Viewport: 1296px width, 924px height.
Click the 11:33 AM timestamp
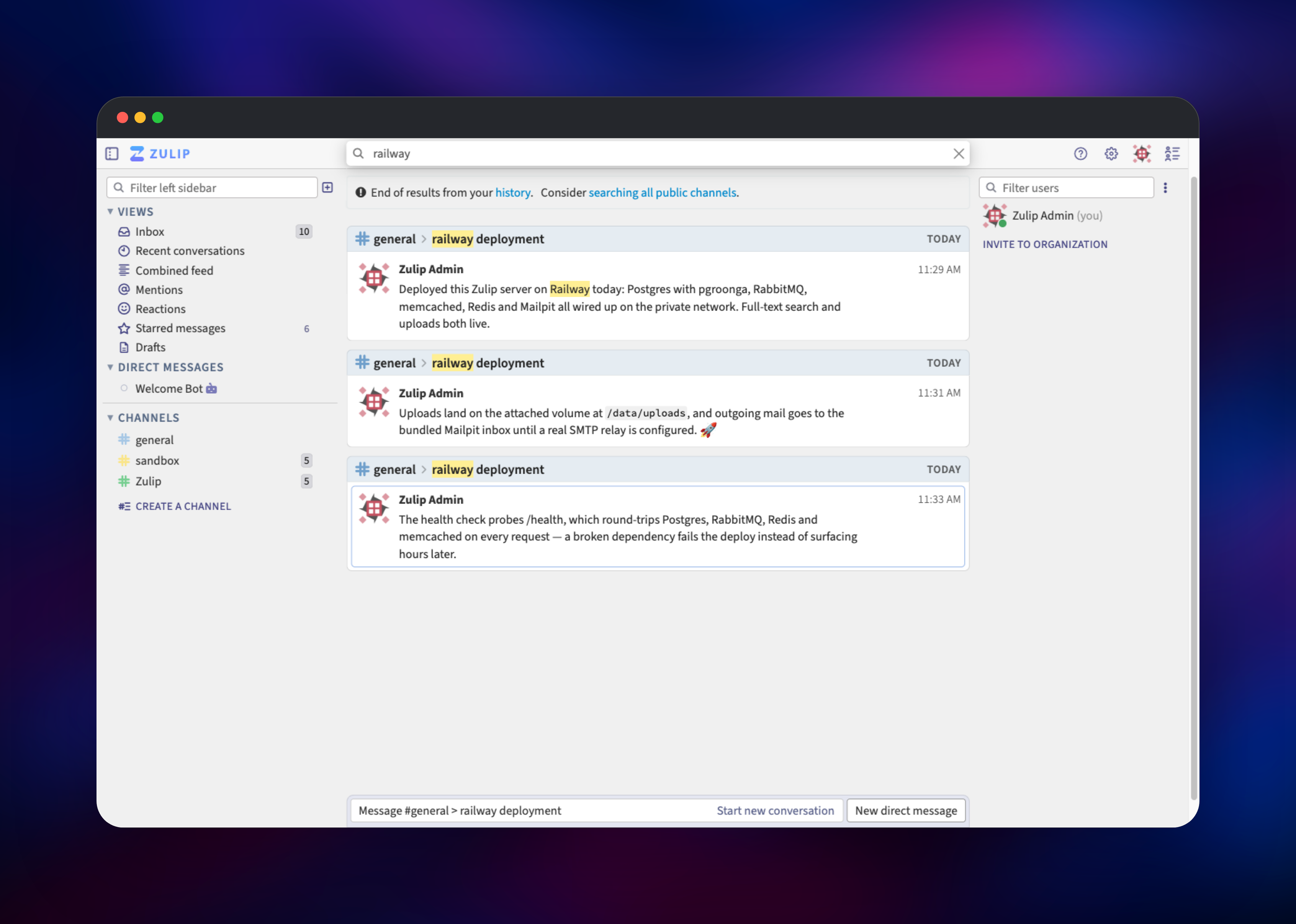pos(939,499)
